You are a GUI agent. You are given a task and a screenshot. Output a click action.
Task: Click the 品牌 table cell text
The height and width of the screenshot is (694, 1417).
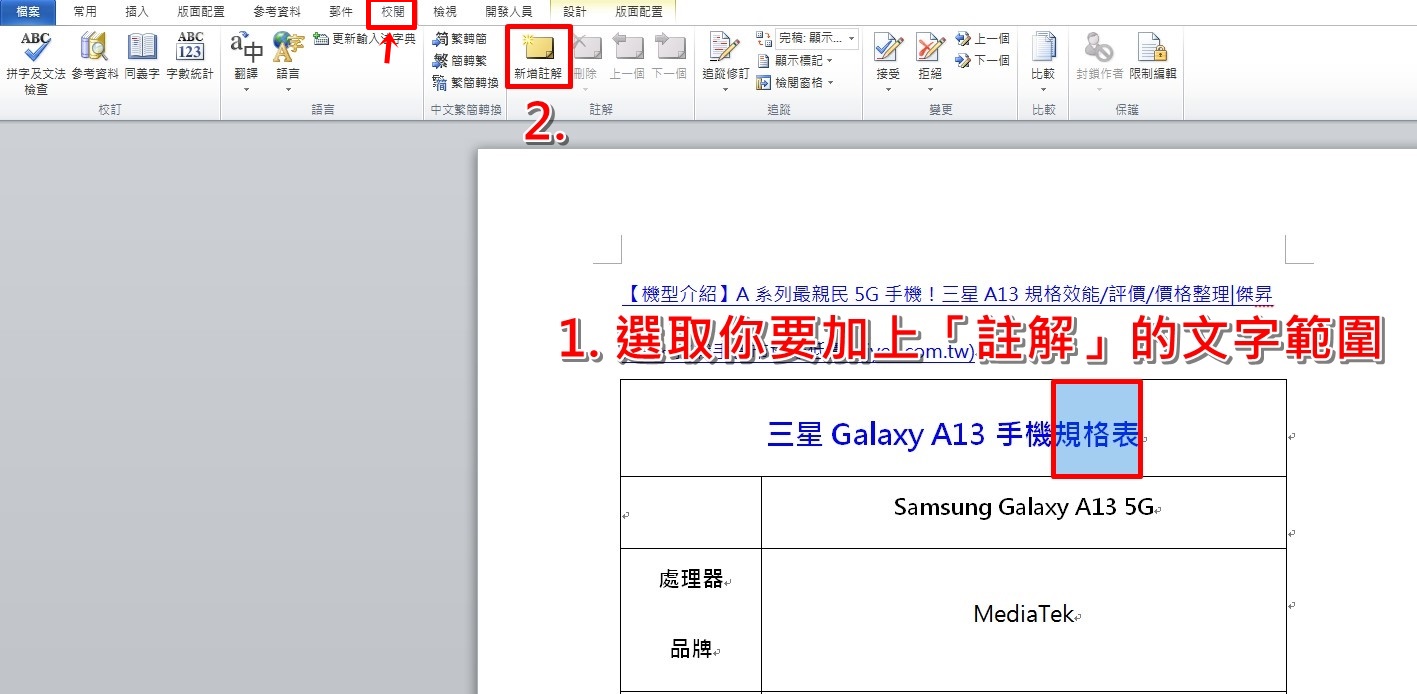point(690,649)
